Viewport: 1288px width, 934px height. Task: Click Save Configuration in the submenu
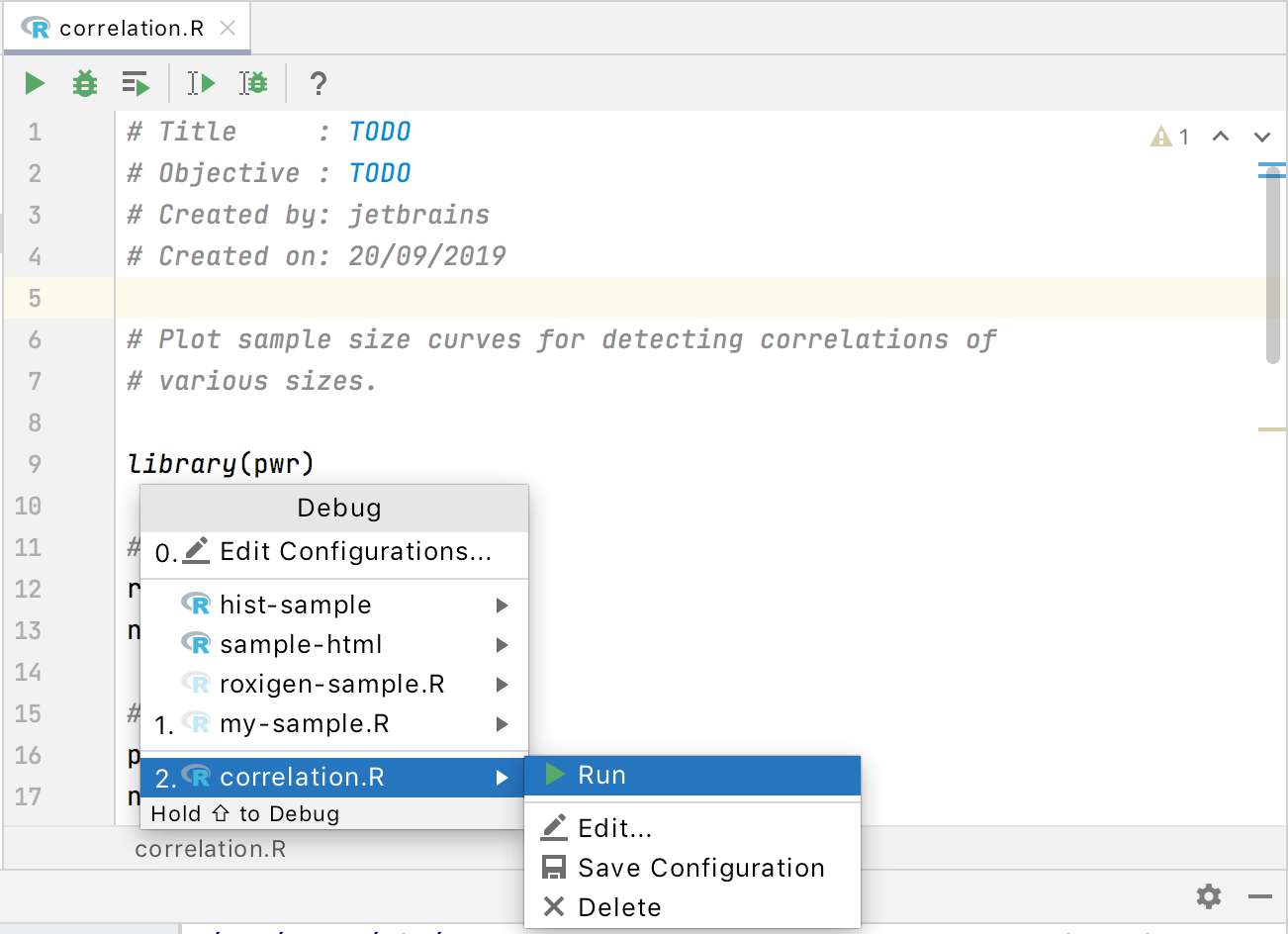tap(701, 868)
